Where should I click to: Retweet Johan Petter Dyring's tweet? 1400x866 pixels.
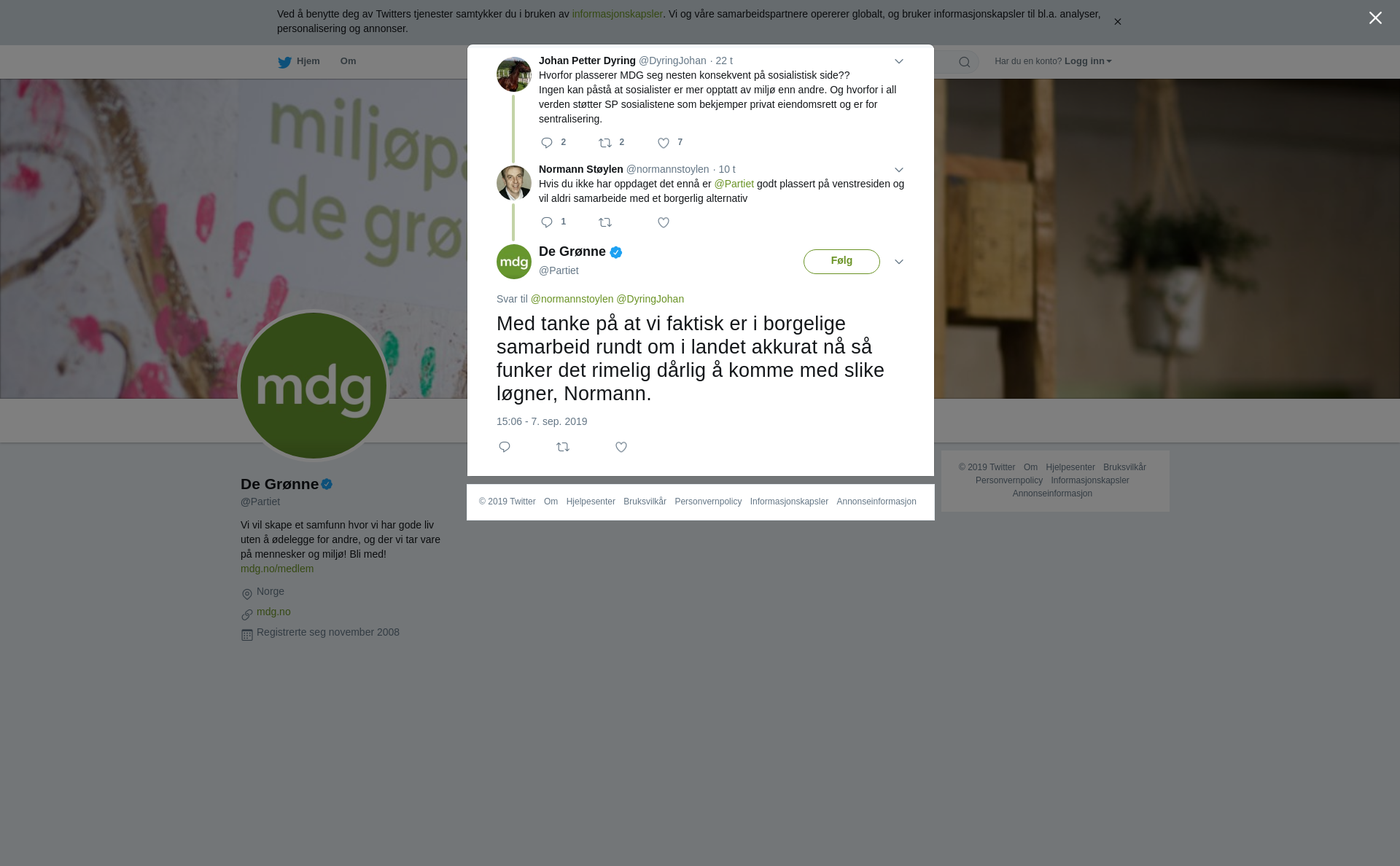point(605,143)
